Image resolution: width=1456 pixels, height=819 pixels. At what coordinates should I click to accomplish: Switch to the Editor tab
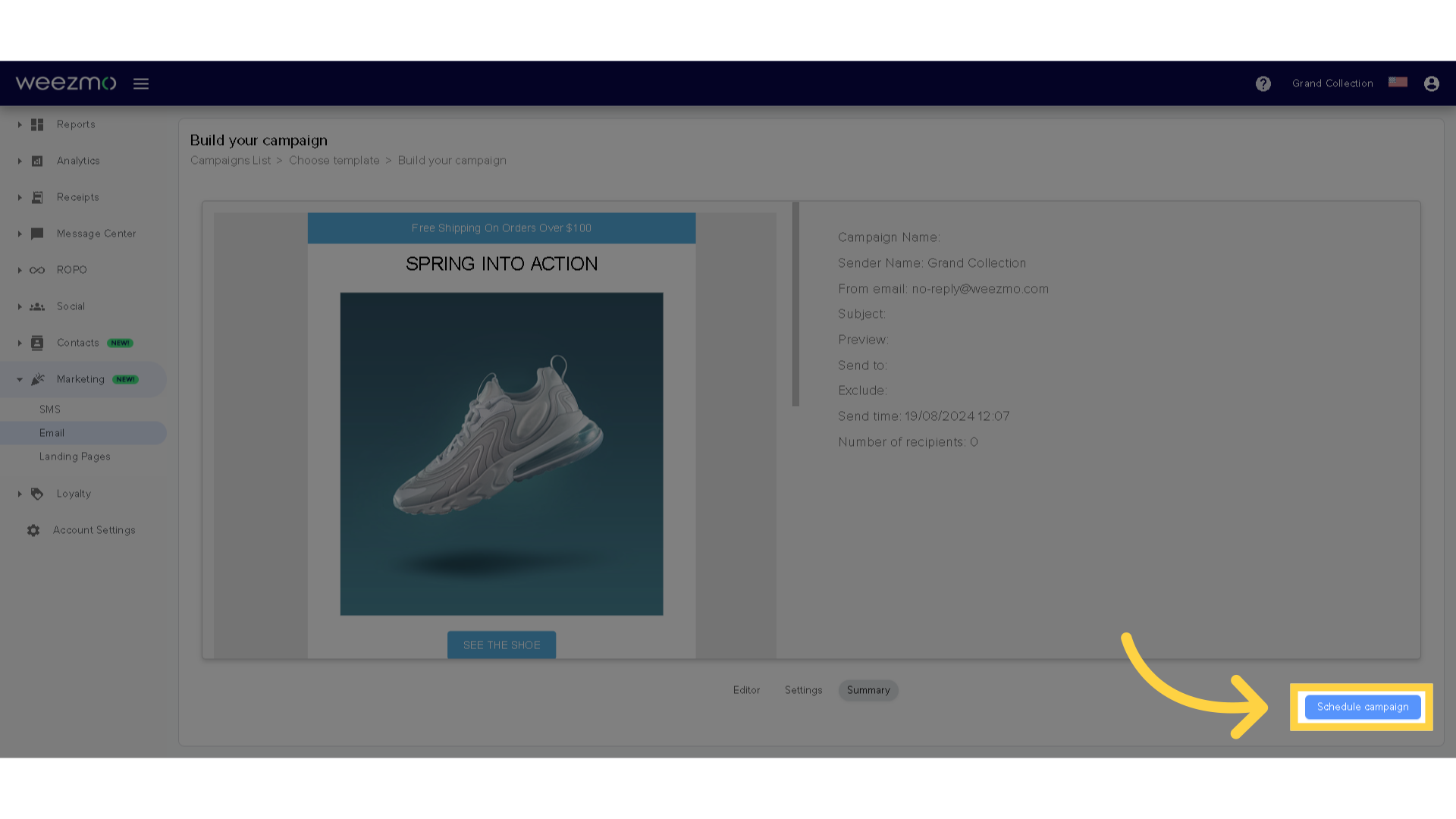point(746,689)
